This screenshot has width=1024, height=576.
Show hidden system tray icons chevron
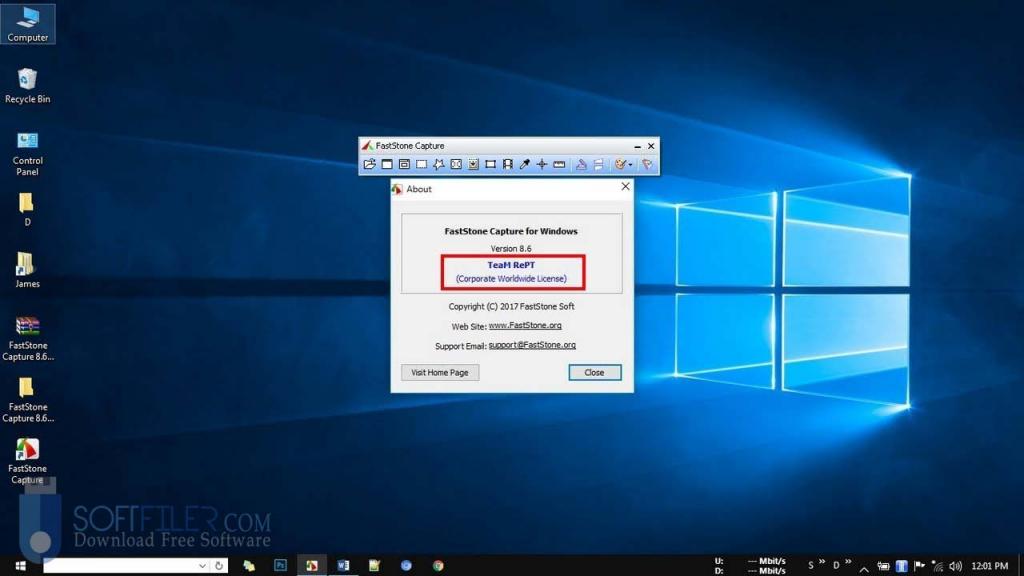click(x=864, y=566)
